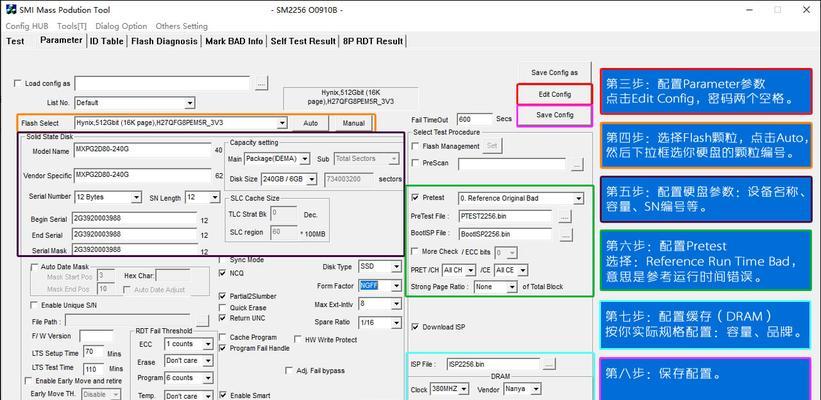Toggle Flash Management checkbox
Image resolution: width=821 pixels, height=400 pixels.
[416, 146]
